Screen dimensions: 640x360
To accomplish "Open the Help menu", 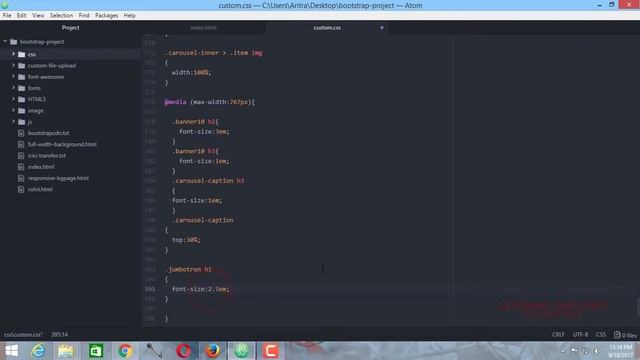I will click(129, 16).
